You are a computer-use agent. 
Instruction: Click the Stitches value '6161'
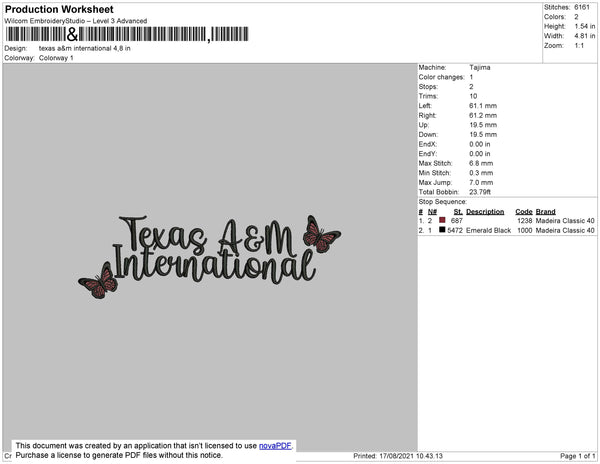[582, 7]
